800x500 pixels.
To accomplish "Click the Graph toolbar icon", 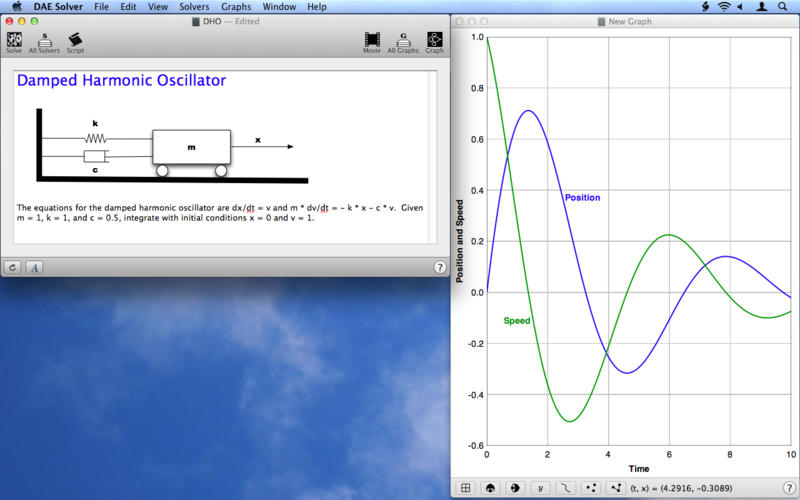I will click(434, 41).
